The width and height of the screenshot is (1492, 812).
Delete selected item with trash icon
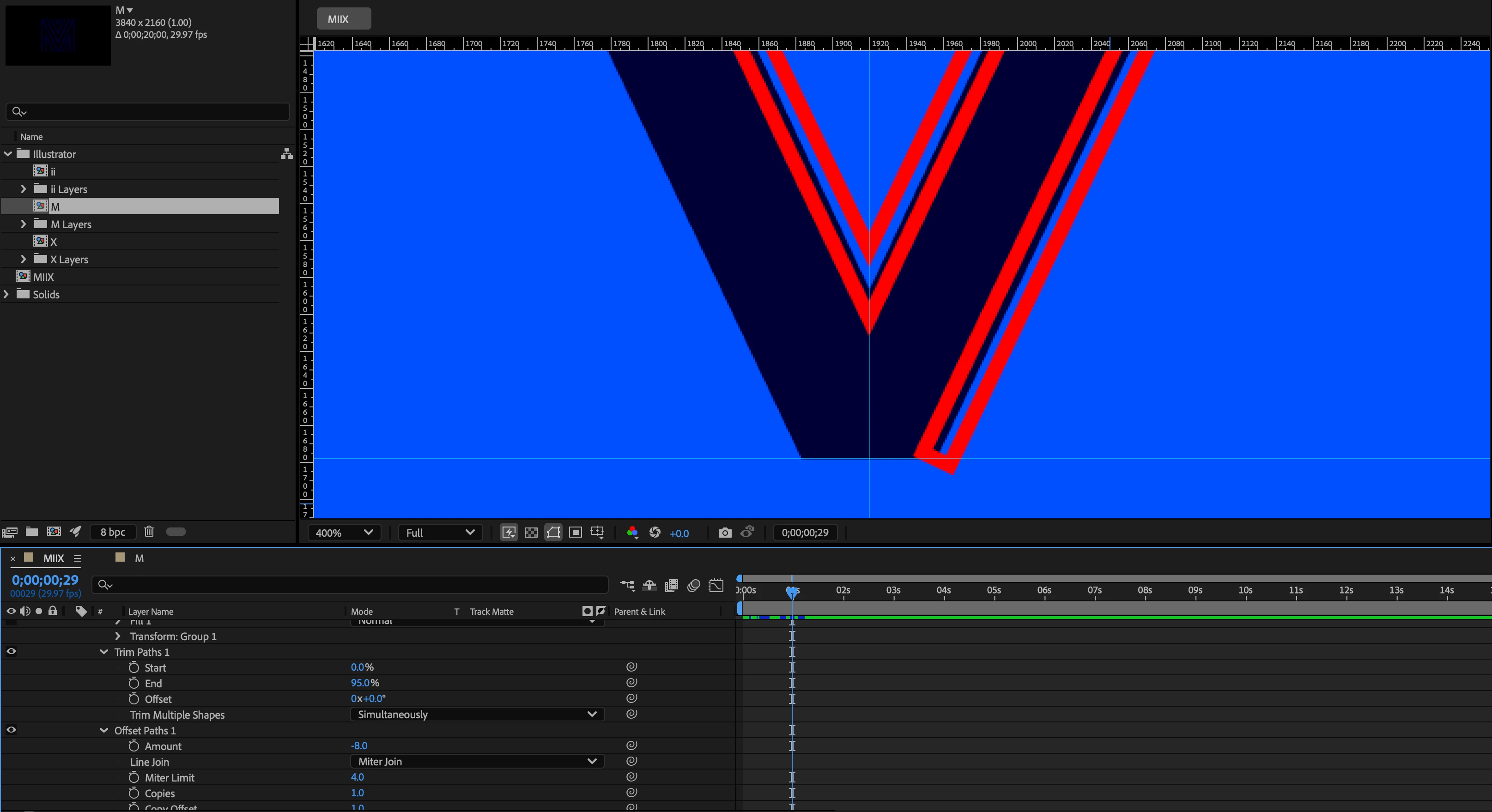[149, 532]
